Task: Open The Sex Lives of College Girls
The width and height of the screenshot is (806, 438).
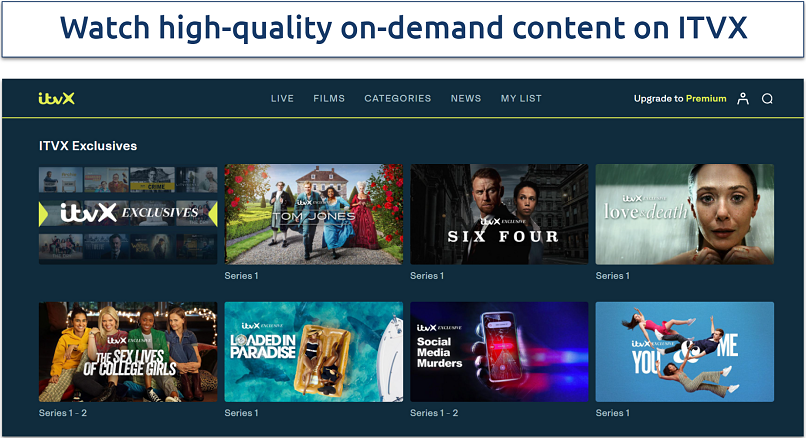Action: pyautogui.click(x=128, y=352)
